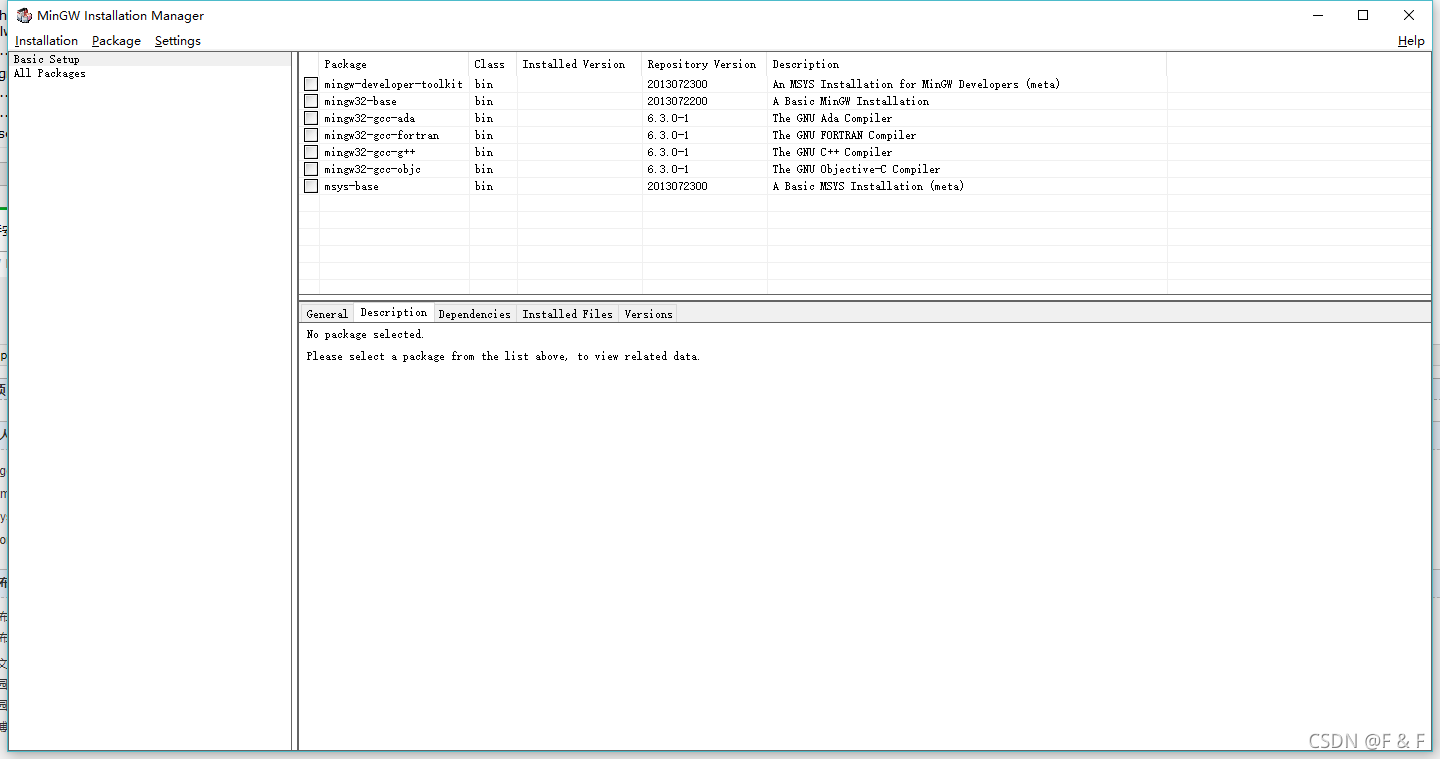
Task: Select All Packages in left pane
Action: 49,73
